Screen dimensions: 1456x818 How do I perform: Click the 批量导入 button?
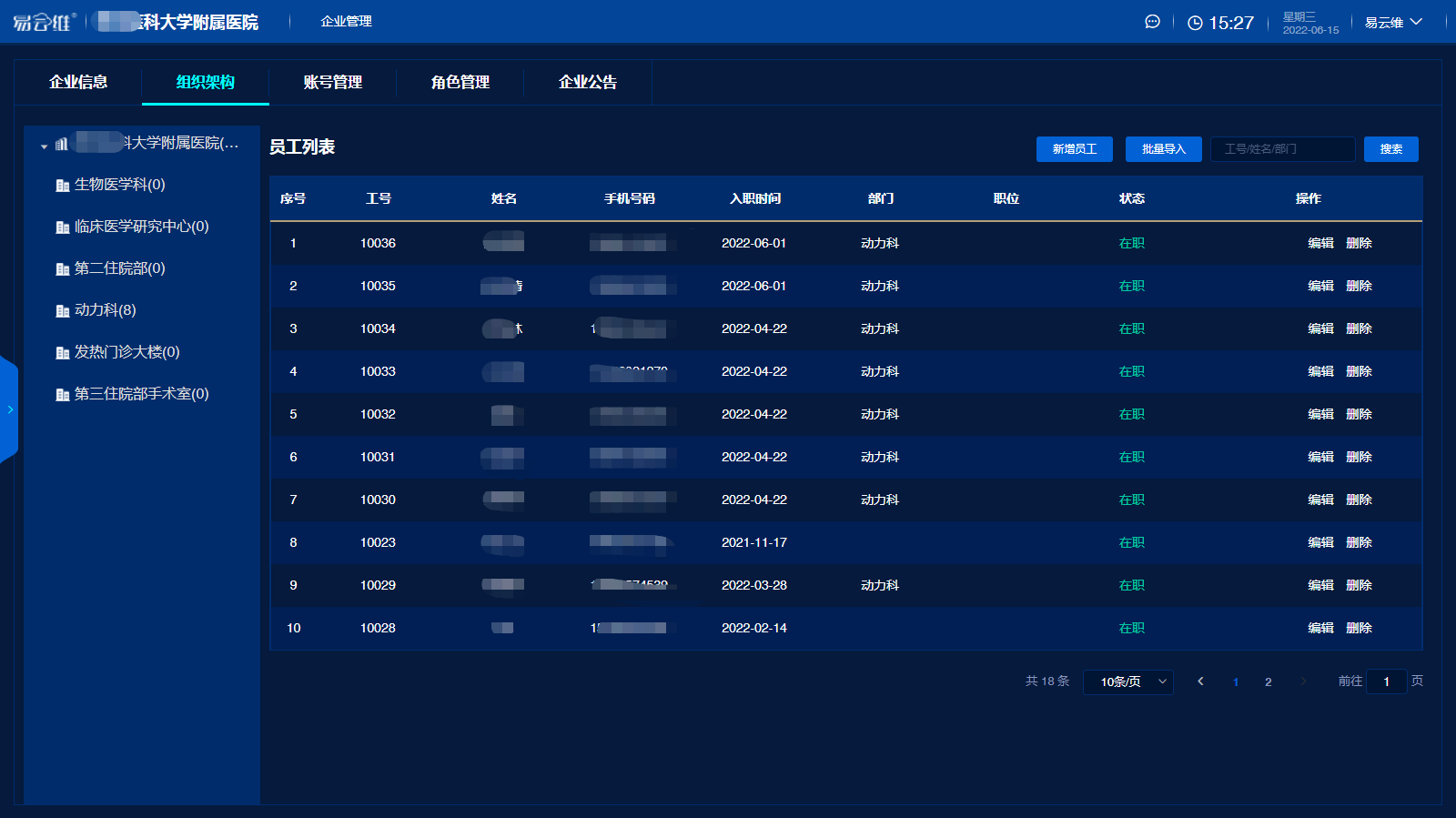pyautogui.click(x=1163, y=149)
